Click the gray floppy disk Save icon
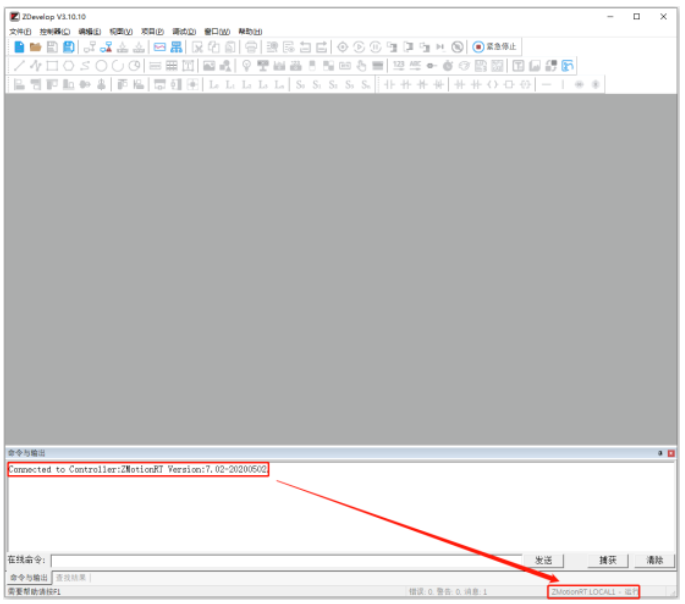The image size is (685, 604). tap(52, 47)
